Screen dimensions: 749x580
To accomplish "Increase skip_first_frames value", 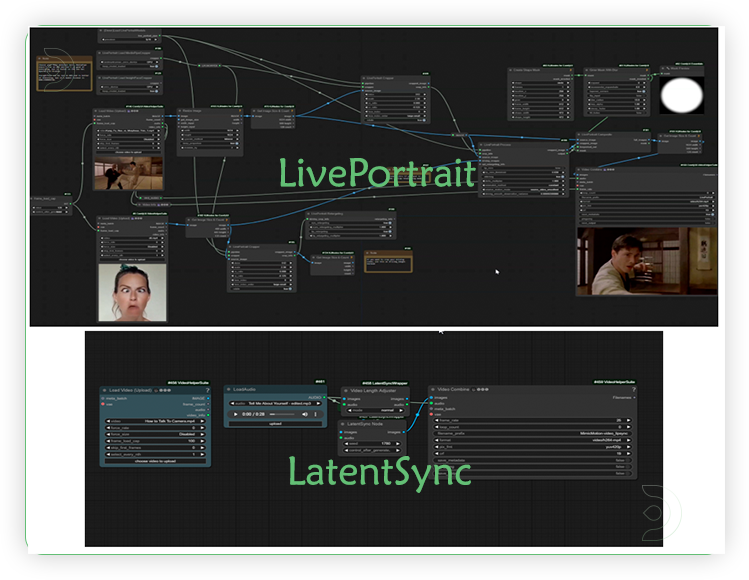I will pyautogui.click(x=203, y=448).
